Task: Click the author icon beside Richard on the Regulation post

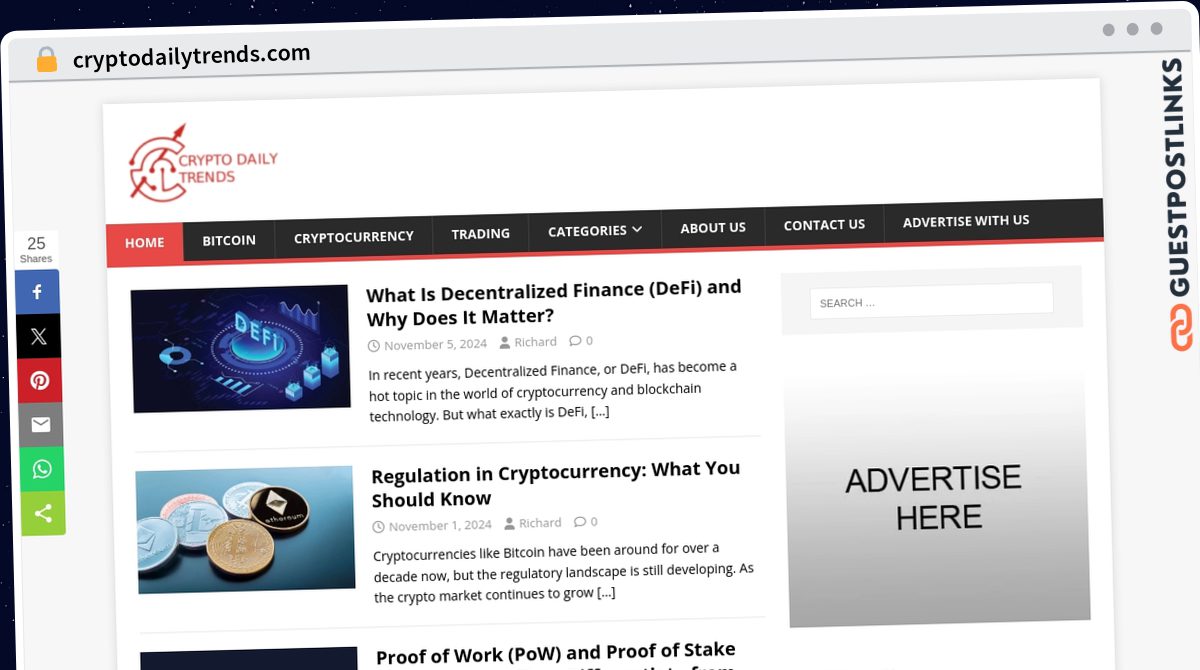Action: [510, 524]
